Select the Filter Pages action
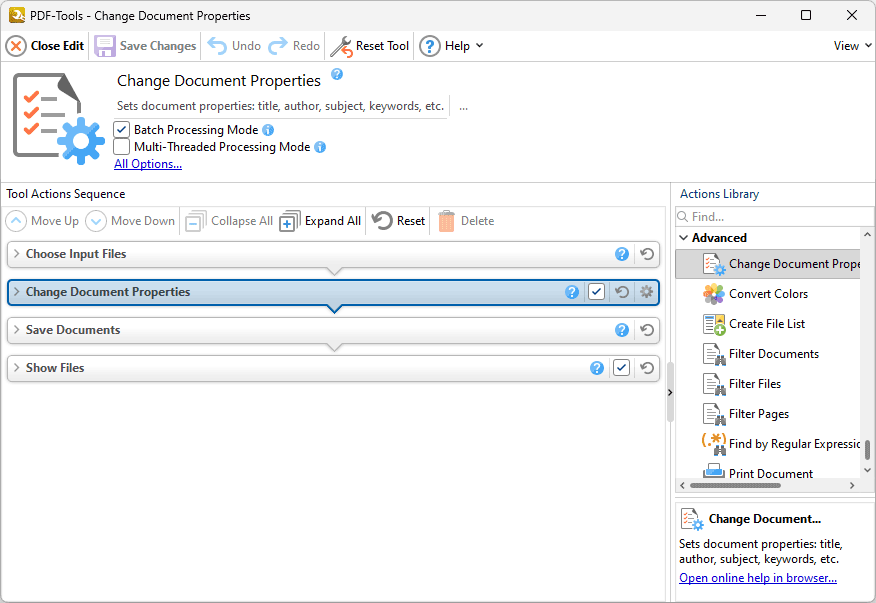This screenshot has height=603, width=876. coord(768,414)
